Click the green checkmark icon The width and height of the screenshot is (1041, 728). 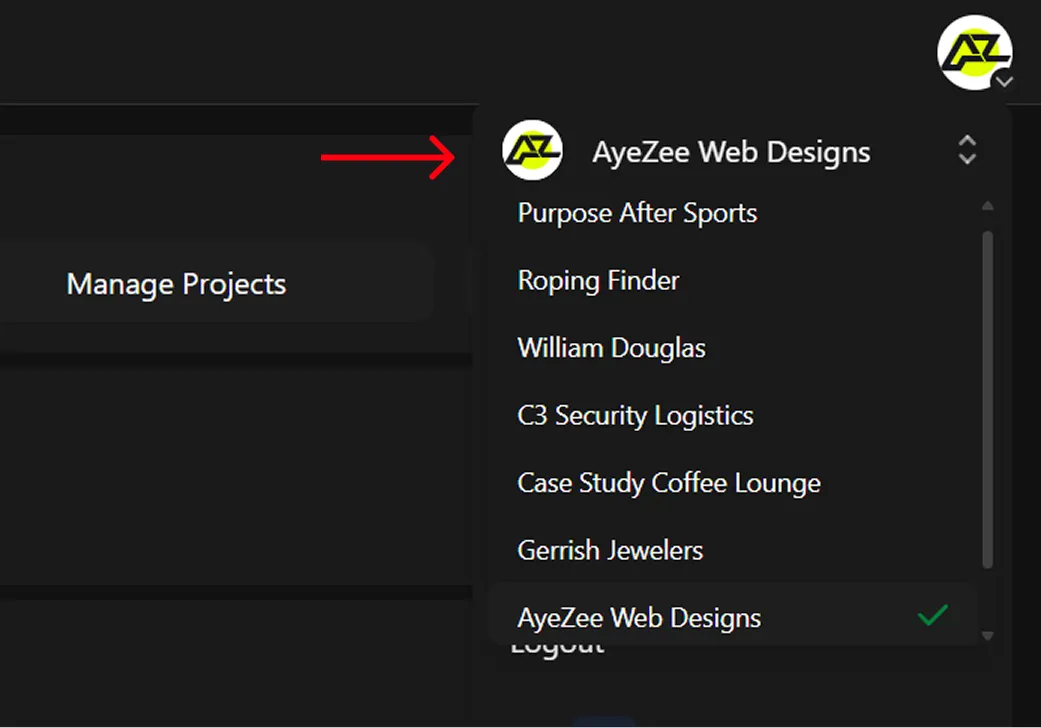pos(932,616)
